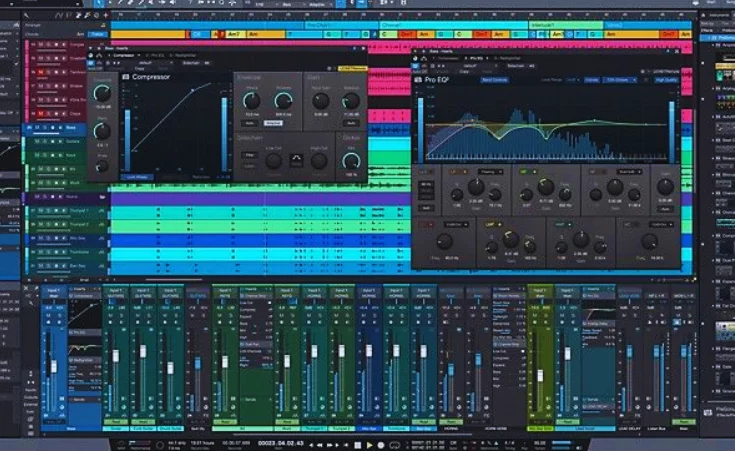Click the Horns folder track icon
735x451 pixels.
[102, 197]
